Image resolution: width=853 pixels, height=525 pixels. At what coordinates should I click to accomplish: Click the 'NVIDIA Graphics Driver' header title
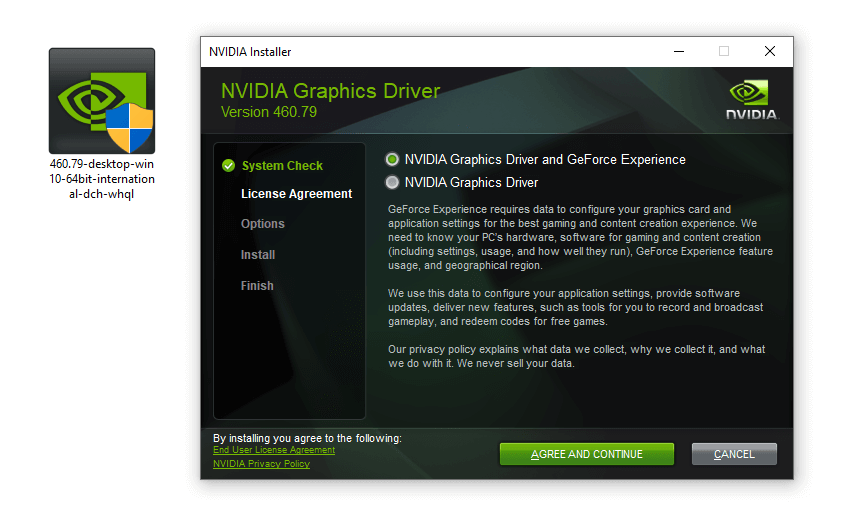pyautogui.click(x=330, y=91)
